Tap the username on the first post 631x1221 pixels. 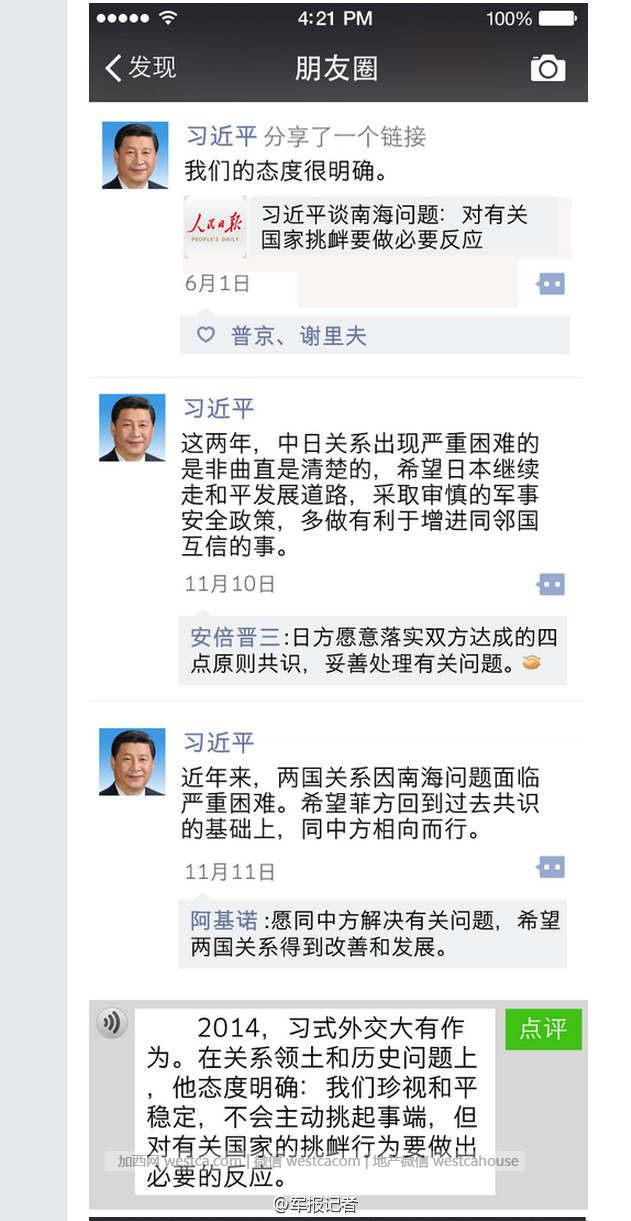[x=220, y=136]
